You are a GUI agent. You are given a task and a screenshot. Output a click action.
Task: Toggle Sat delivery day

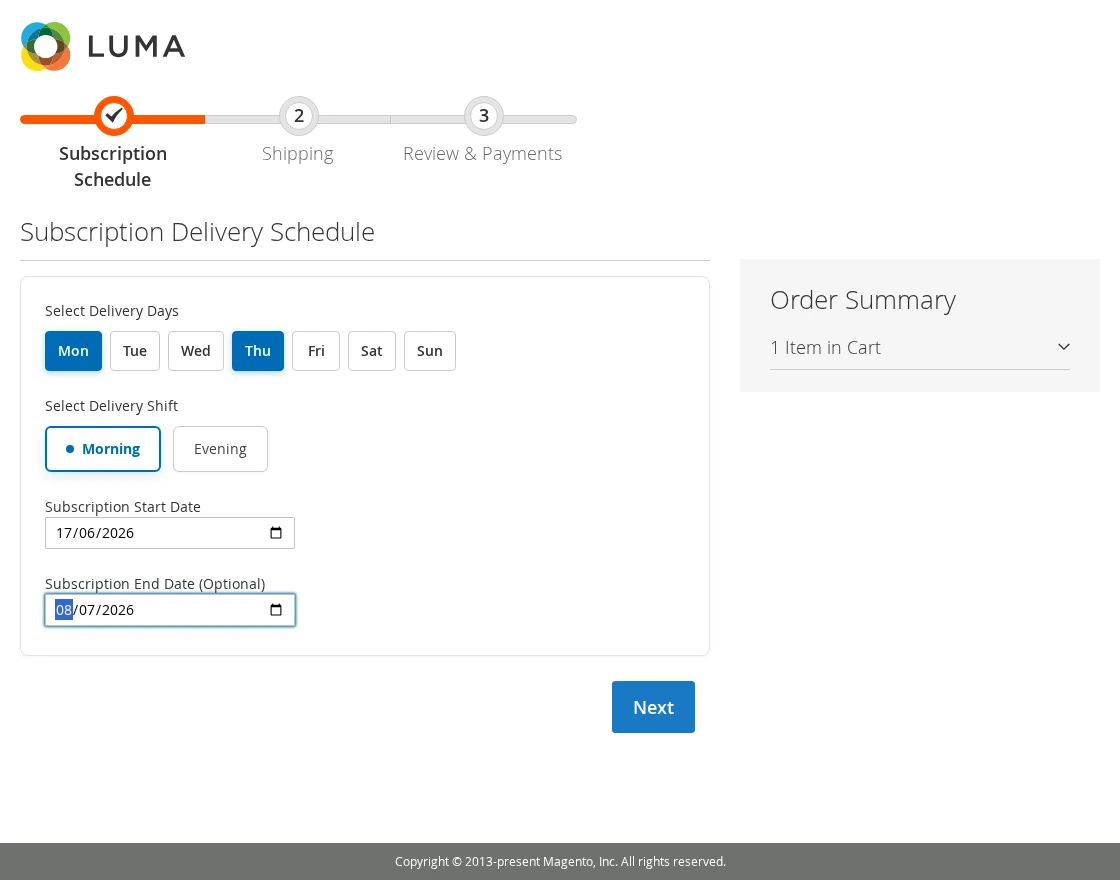click(x=371, y=351)
